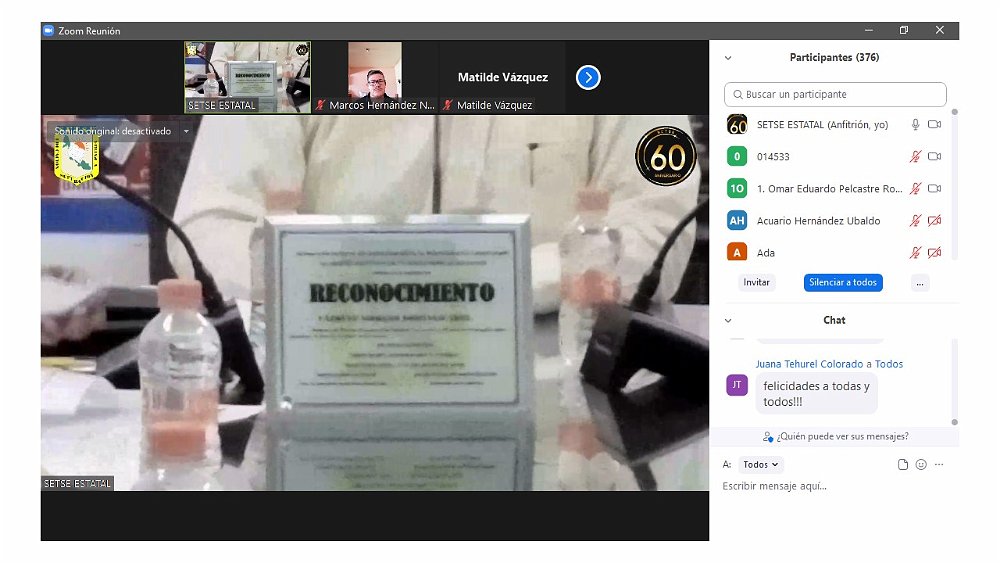Click the SETSE ESTATAL 60 avatar in participants
The image size is (1000, 563).
click(737, 125)
